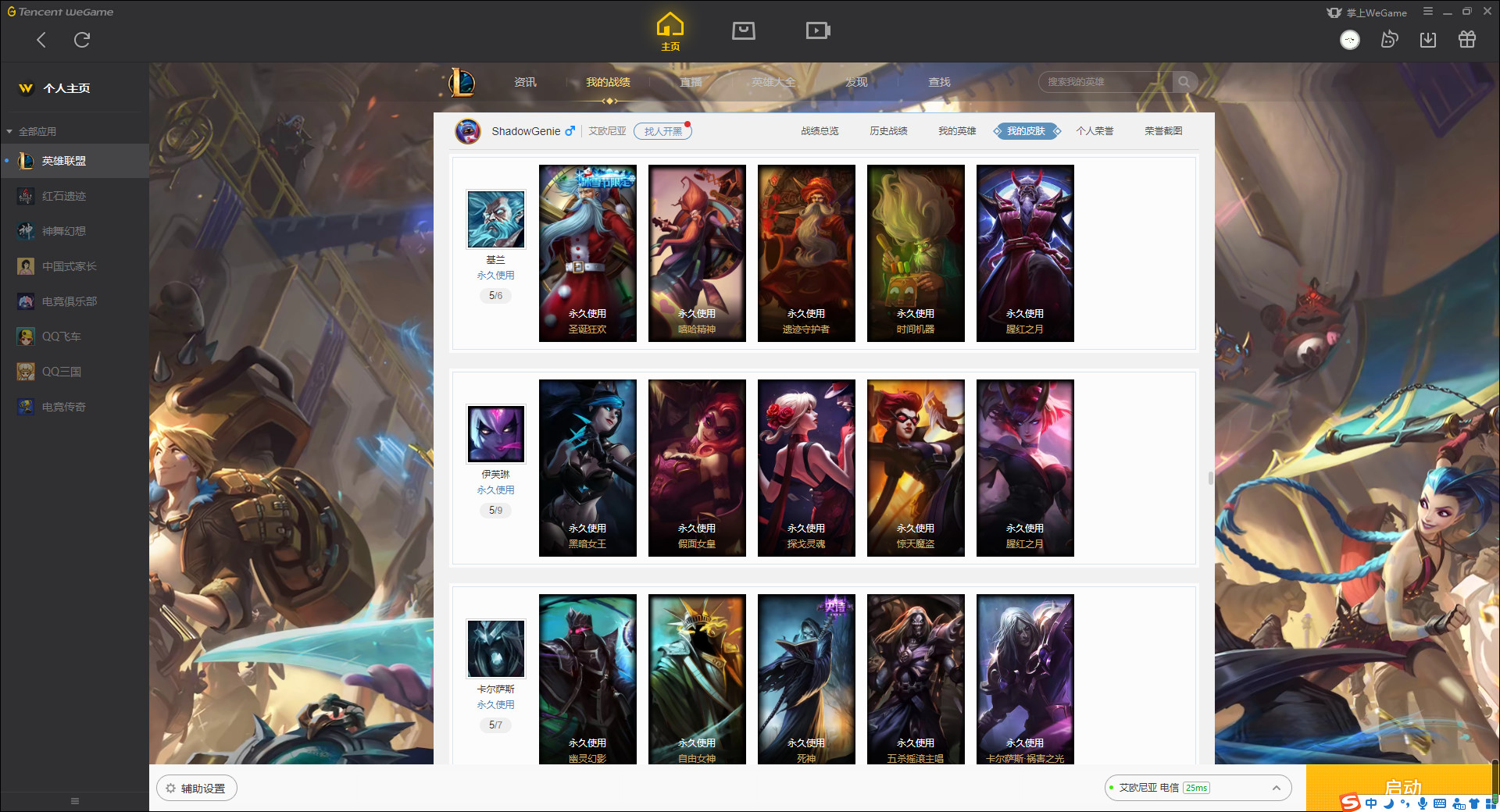The height and width of the screenshot is (812, 1500).
Task: Select QQ飞车 in the sidebar
Action: 74,337
